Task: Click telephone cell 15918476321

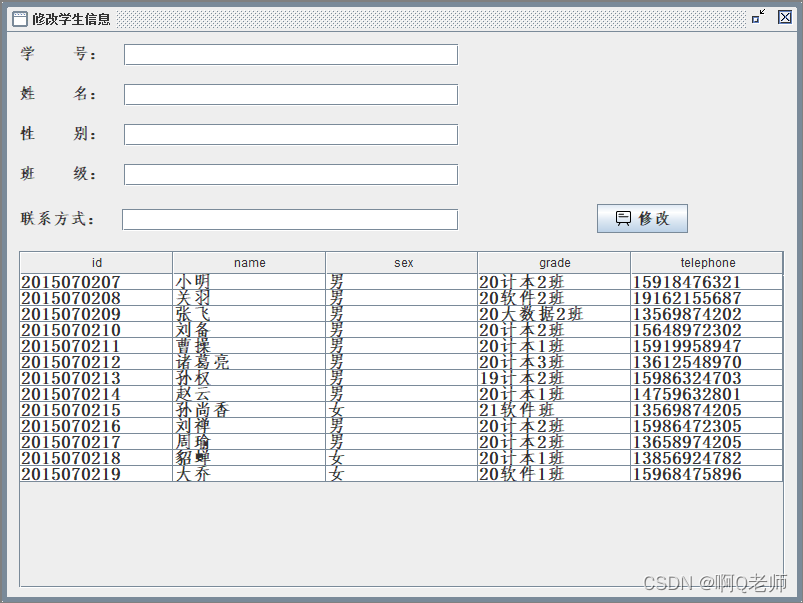Action: 707,282
